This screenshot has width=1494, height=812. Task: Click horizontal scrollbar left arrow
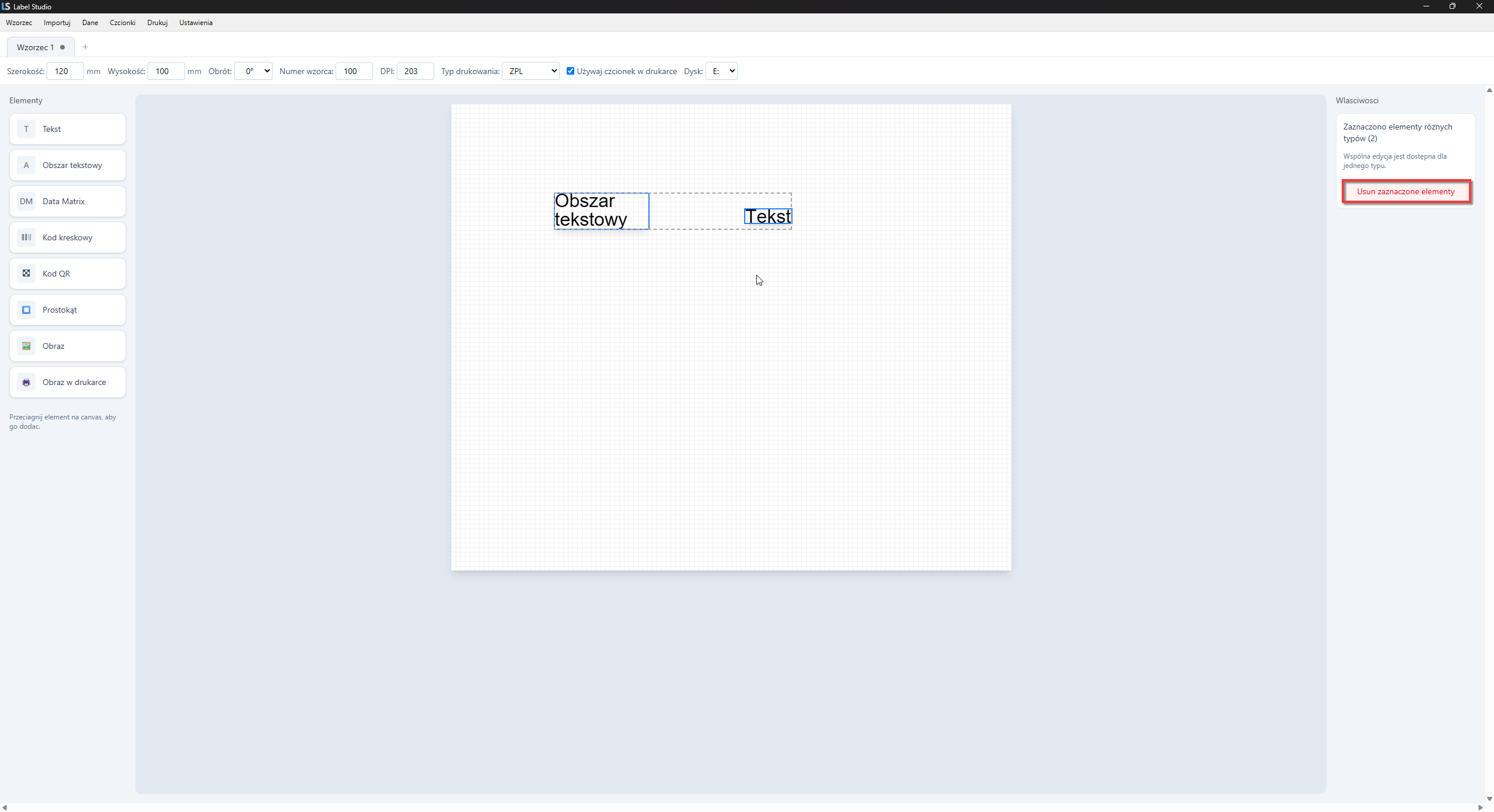(x=5, y=808)
